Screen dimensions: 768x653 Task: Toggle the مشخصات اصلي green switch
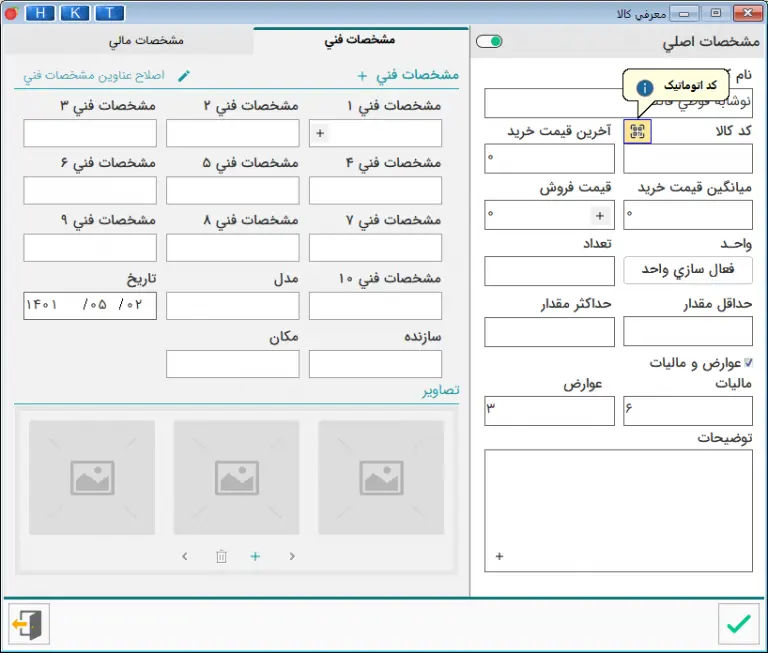tap(489, 41)
